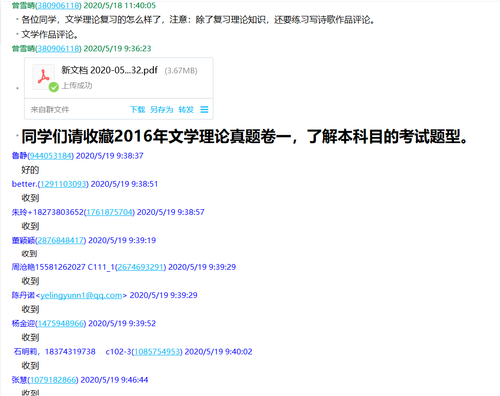
Task: Click file size text (3.67MB)
Action: [x=181, y=71]
